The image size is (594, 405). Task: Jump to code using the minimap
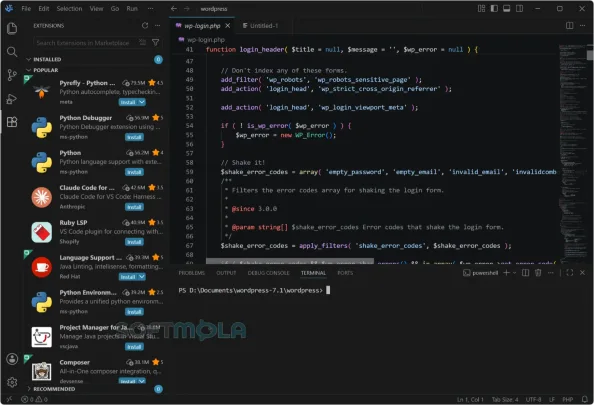click(x=572, y=152)
